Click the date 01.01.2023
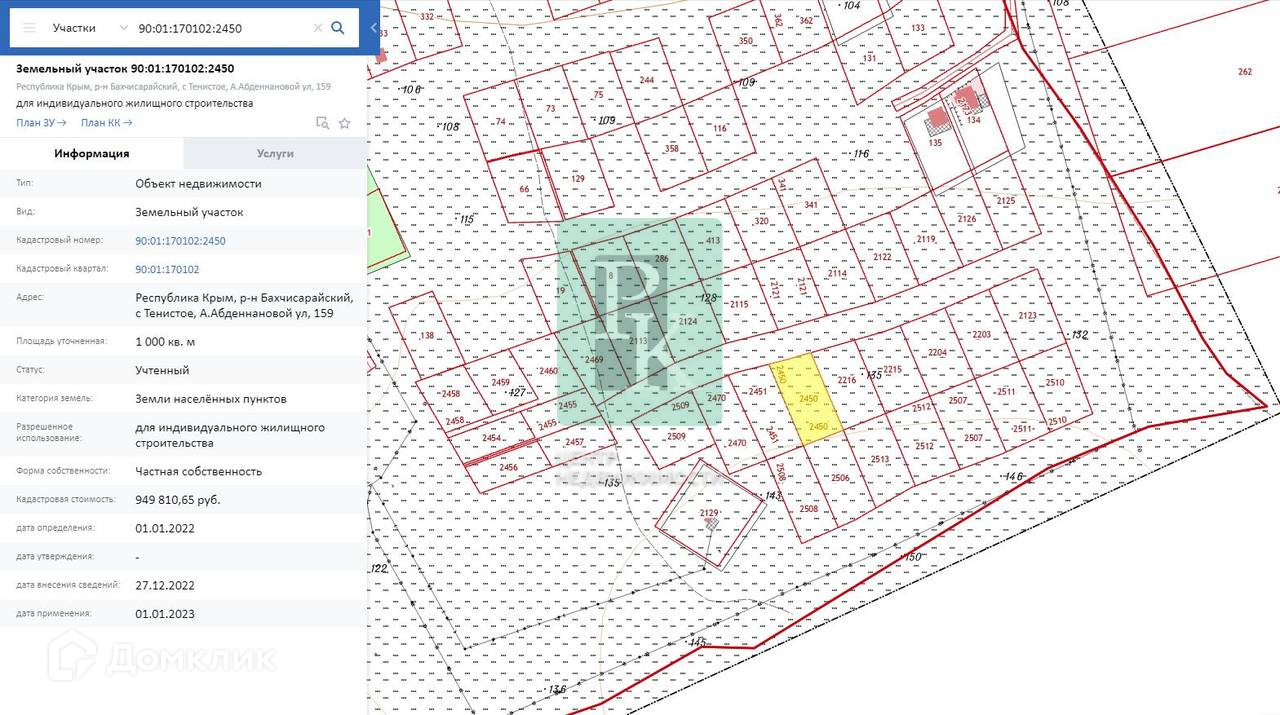The image size is (1280, 715). coord(165,613)
